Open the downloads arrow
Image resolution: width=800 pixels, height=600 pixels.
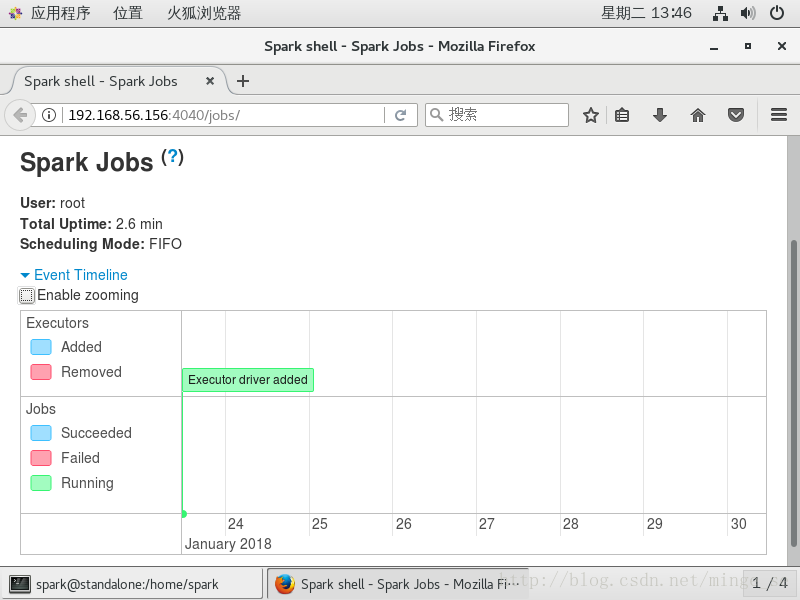(x=660, y=115)
